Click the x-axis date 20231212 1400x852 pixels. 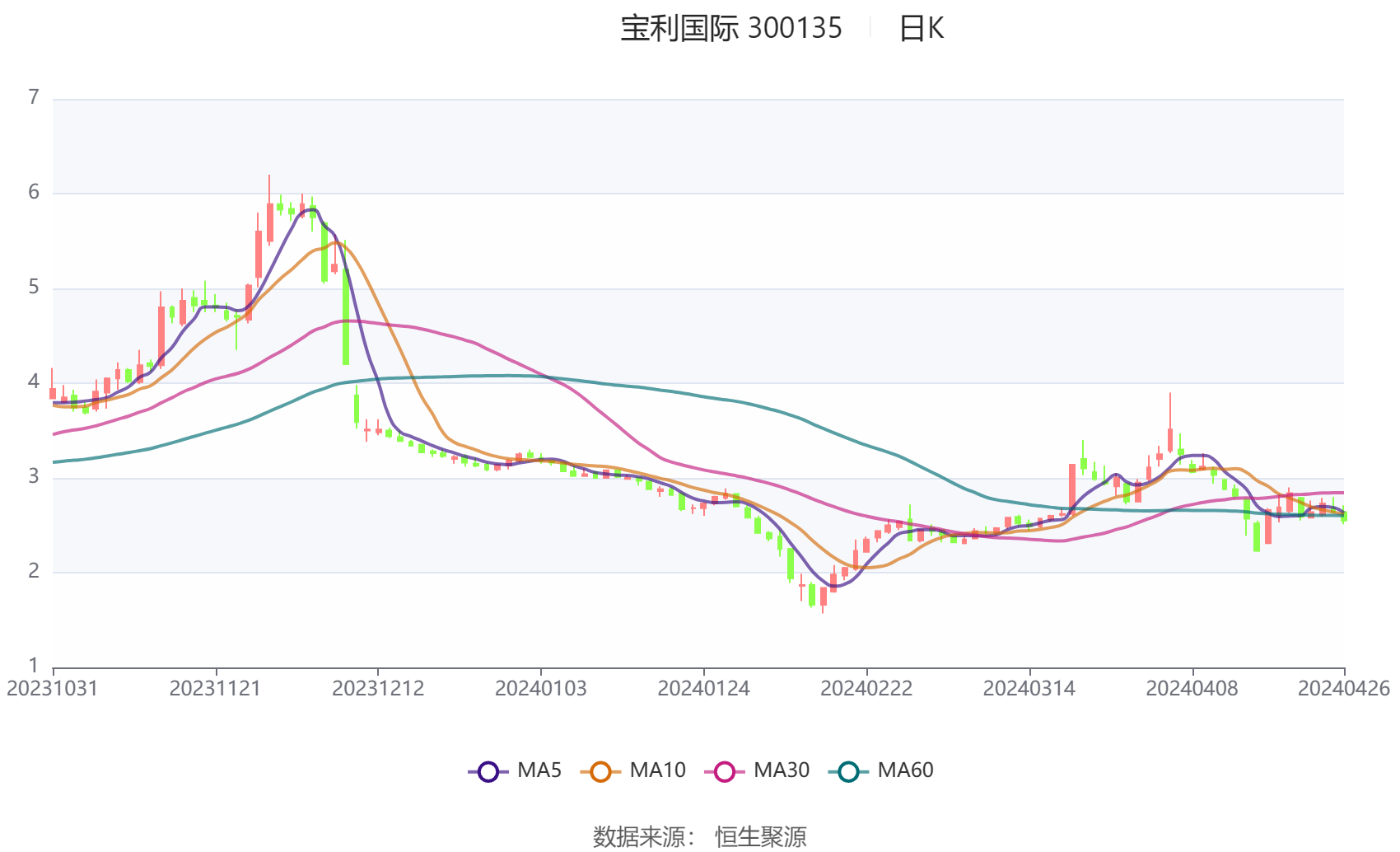pos(378,689)
